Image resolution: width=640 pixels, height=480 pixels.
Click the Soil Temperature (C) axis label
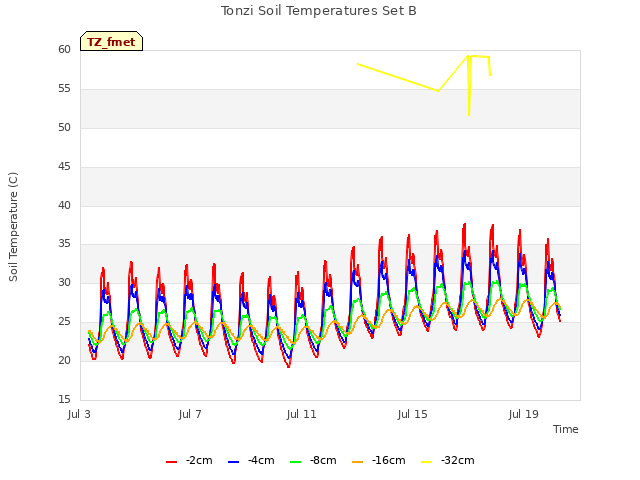[13, 227]
